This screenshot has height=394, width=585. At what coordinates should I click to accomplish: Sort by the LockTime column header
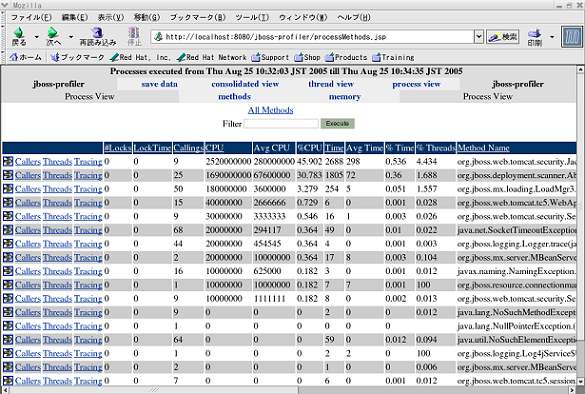(152, 148)
